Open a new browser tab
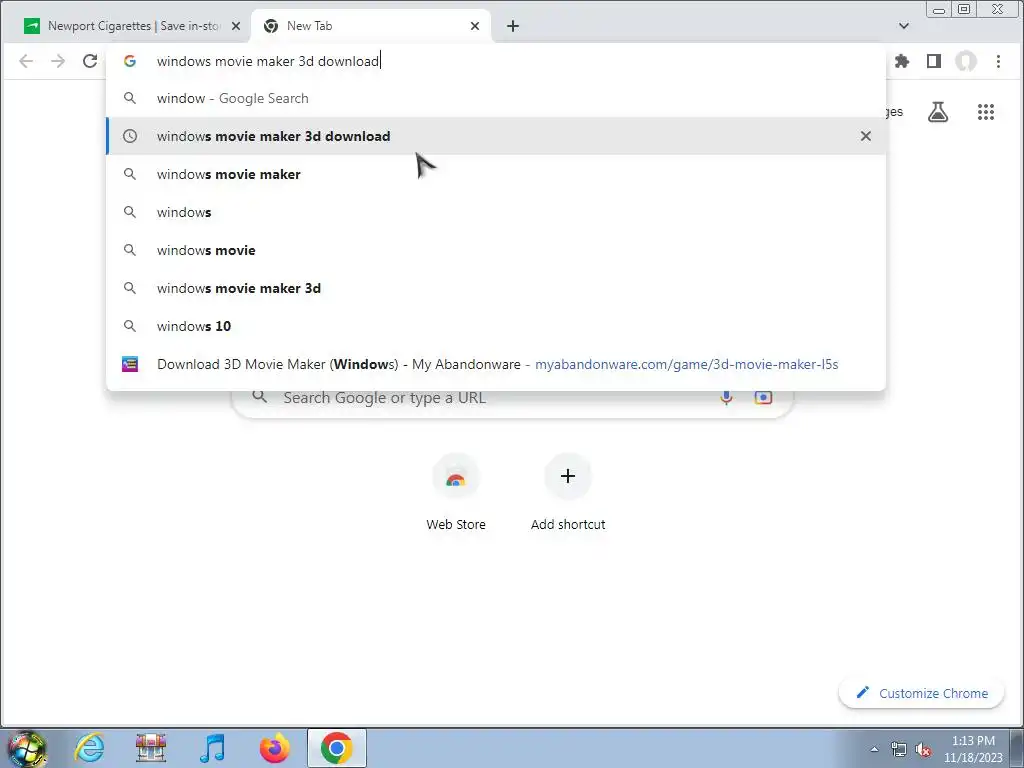The width and height of the screenshot is (1024, 768). click(513, 26)
